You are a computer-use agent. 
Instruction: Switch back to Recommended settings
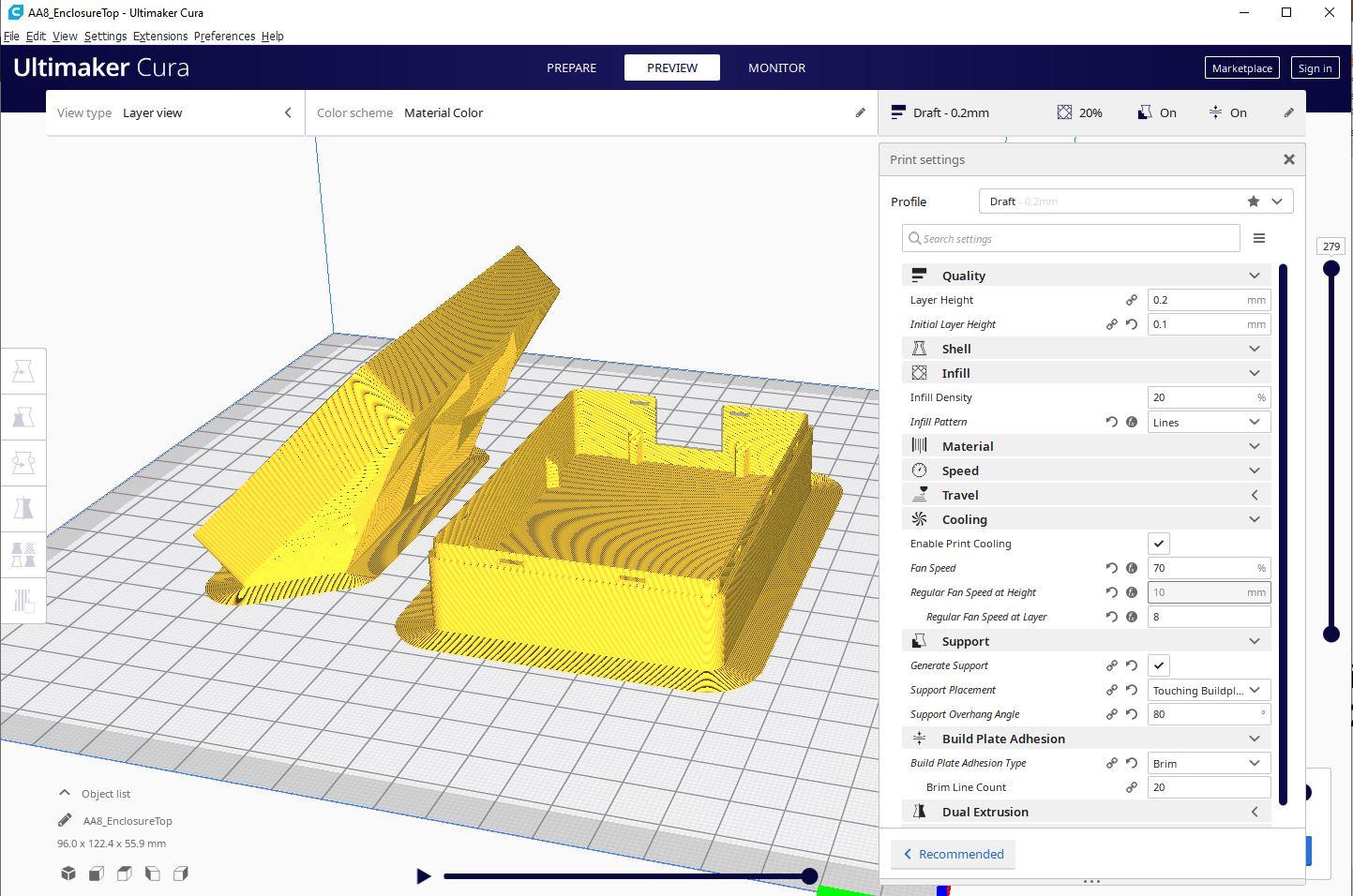(953, 854)
